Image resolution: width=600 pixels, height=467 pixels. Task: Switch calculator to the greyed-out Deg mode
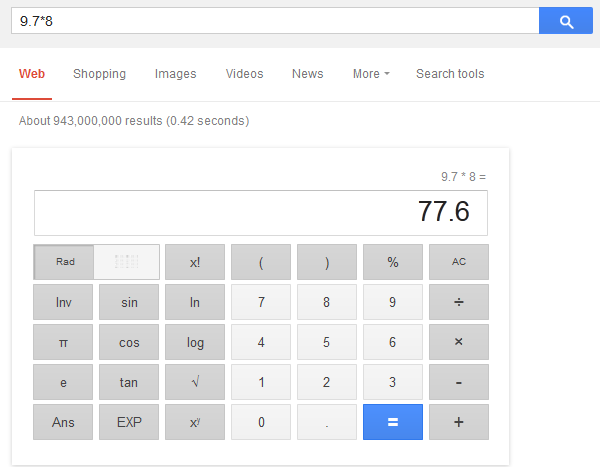coord(127,262)
